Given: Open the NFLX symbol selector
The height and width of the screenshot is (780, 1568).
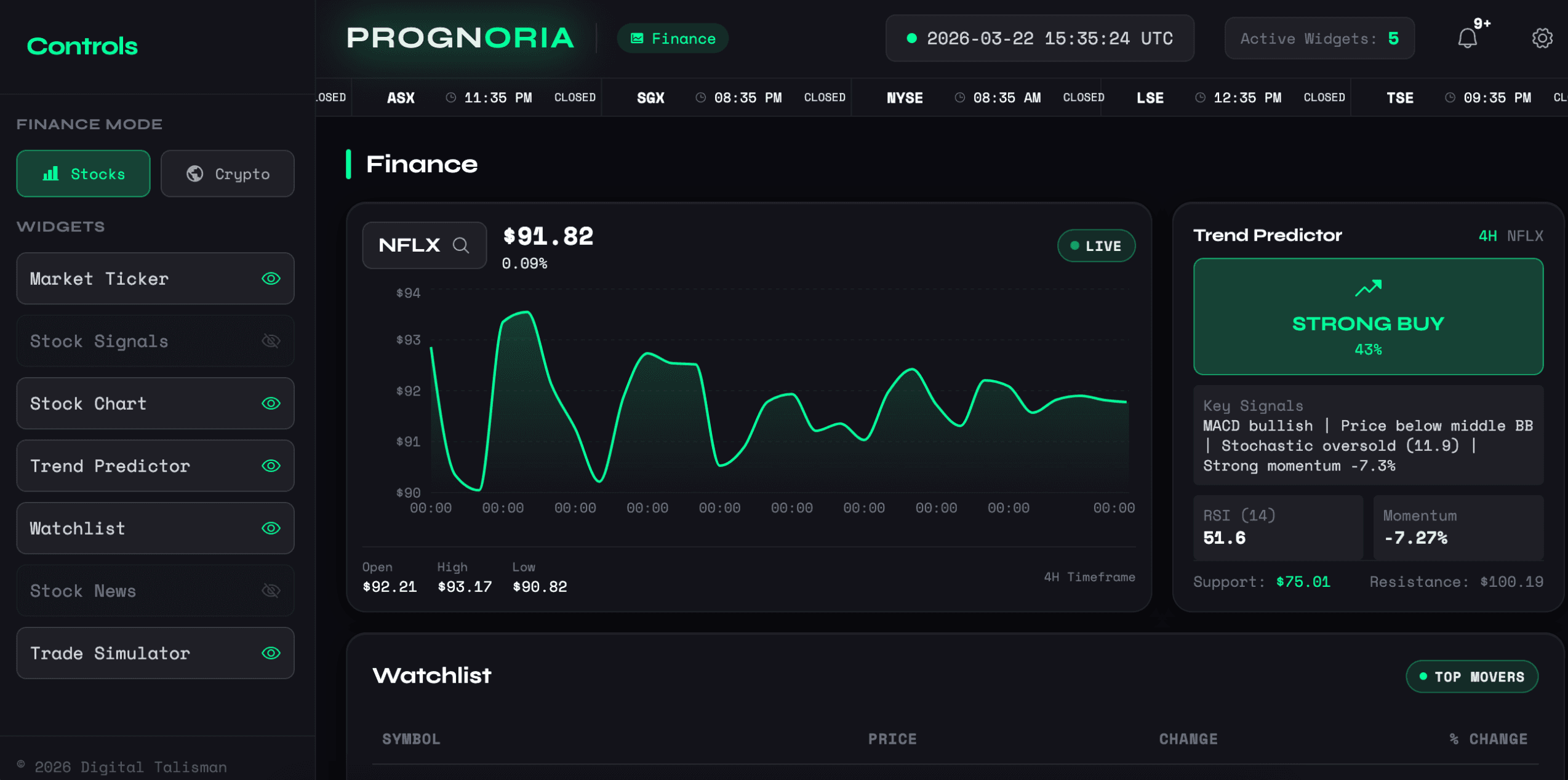Looking at the screenshot, I should click(x=423, y=245).
